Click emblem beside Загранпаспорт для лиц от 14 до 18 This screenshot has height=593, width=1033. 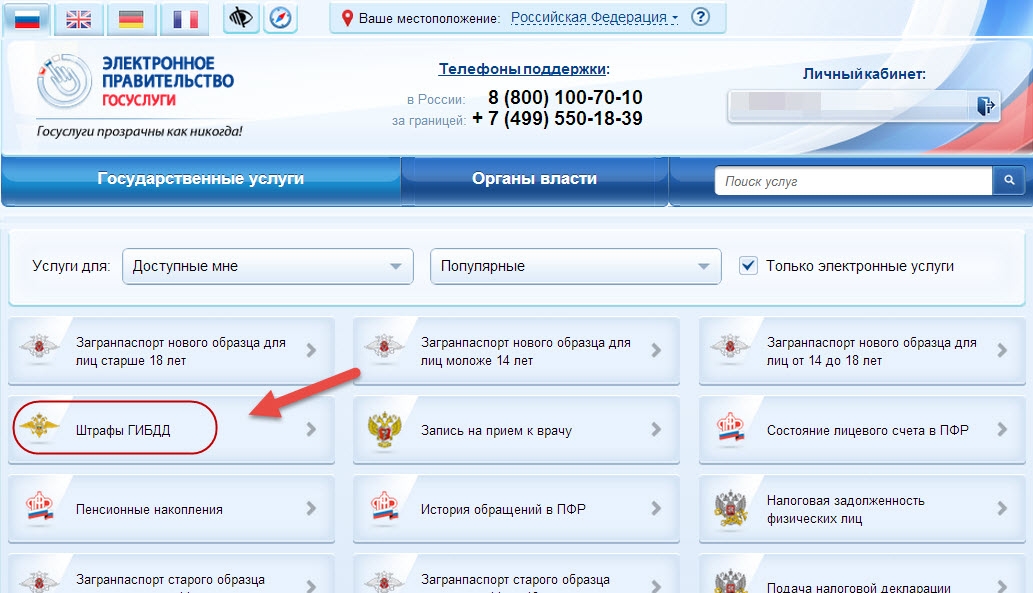[730, 346]
